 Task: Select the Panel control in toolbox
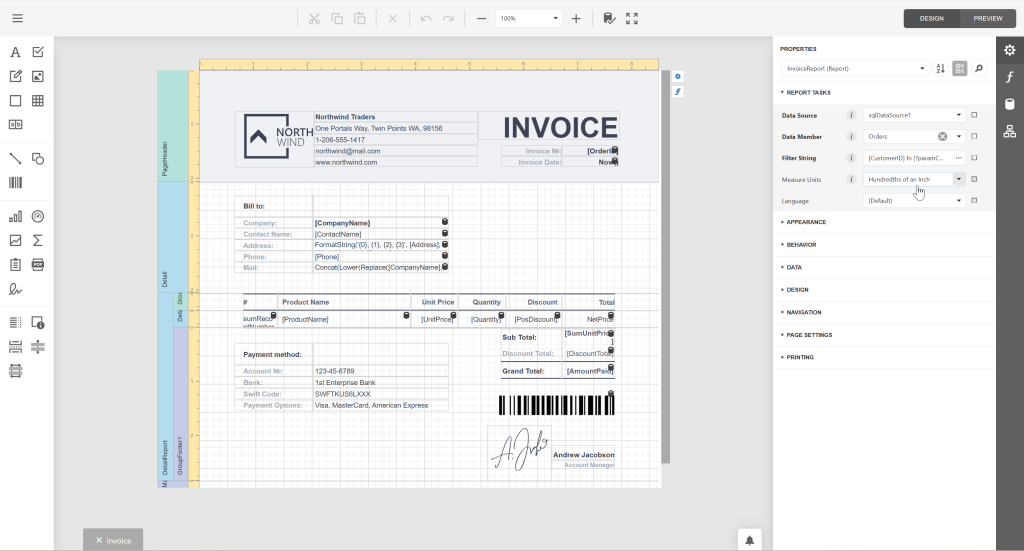pos(16,101)
